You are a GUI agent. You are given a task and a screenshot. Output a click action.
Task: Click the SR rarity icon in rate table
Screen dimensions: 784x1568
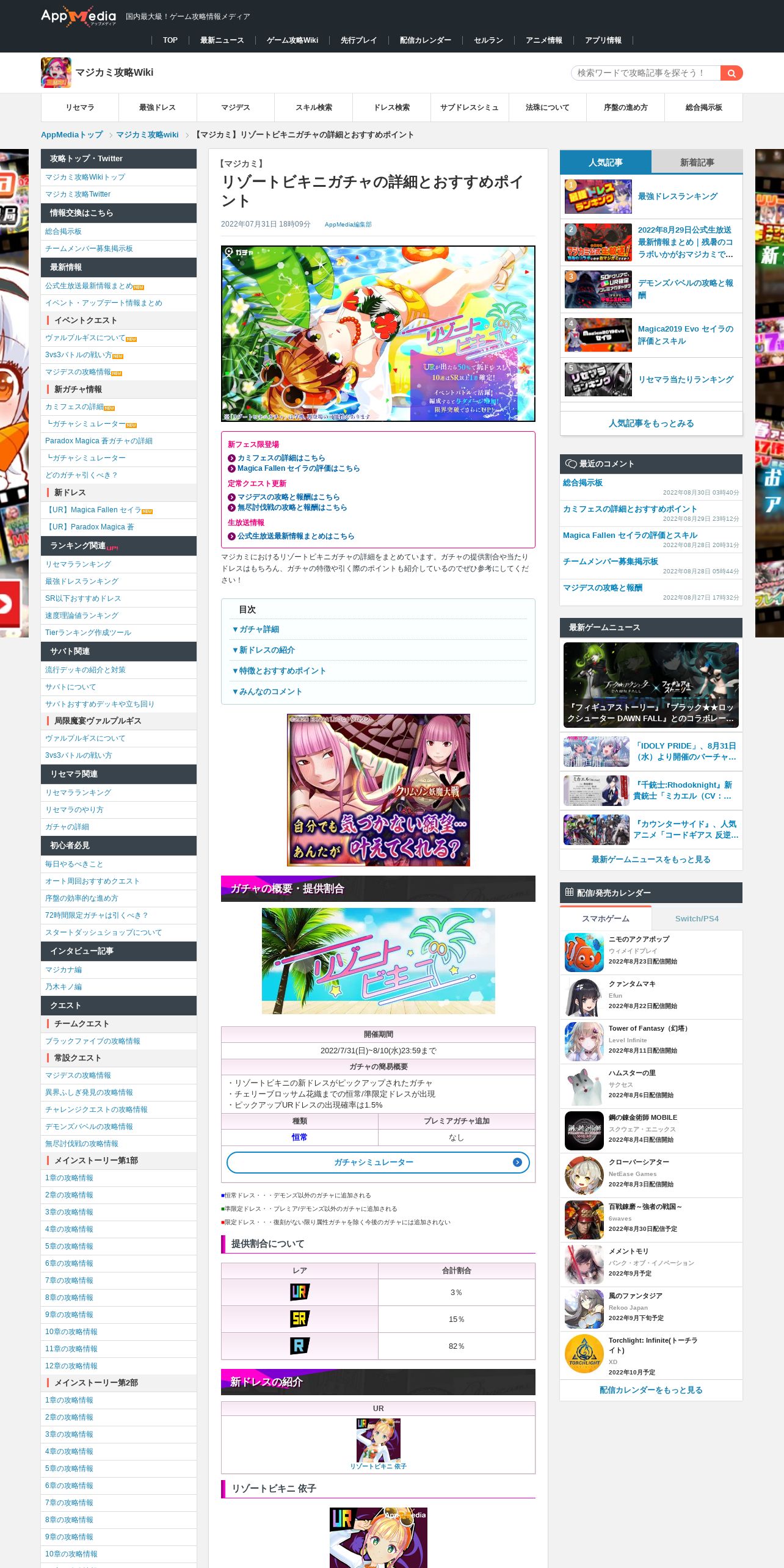(x=299, y=1319)
